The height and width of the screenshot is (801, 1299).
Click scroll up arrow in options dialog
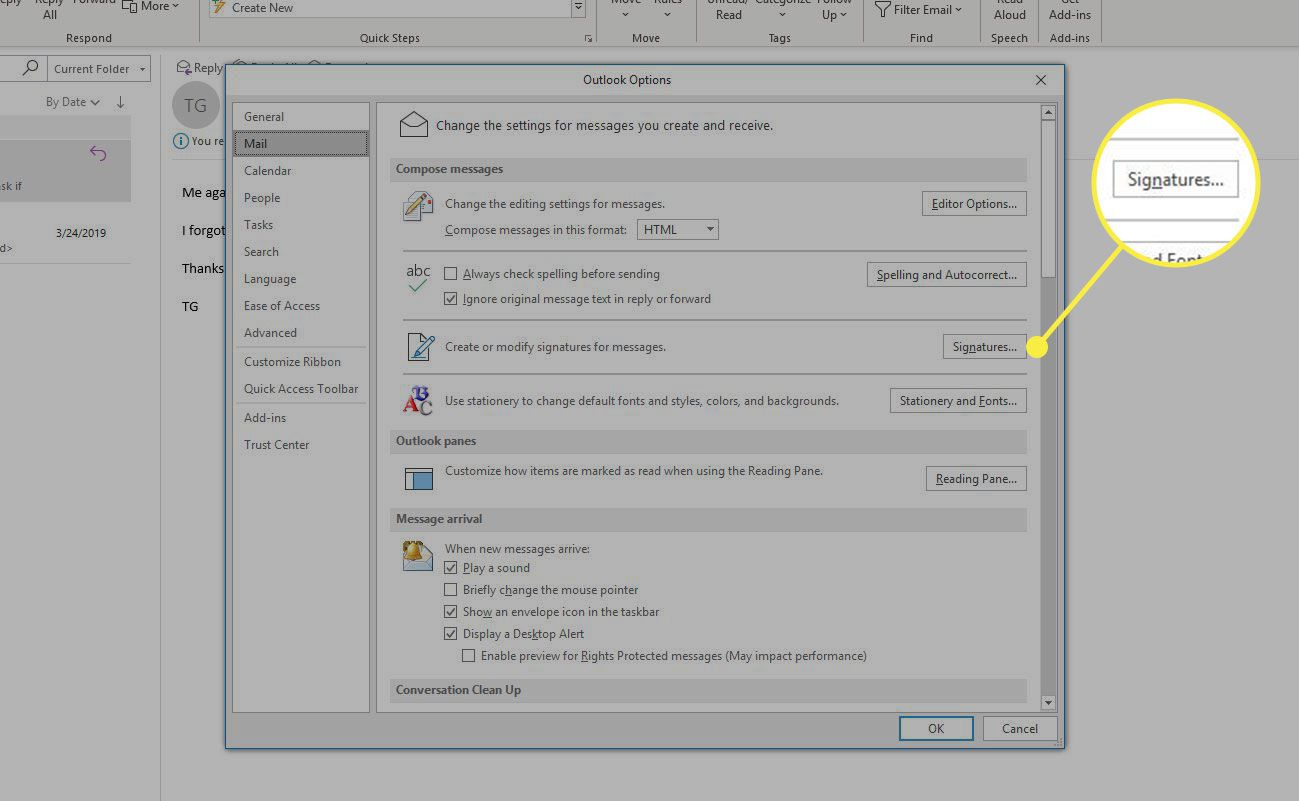pyautogui.click(x=1048, y=113)
